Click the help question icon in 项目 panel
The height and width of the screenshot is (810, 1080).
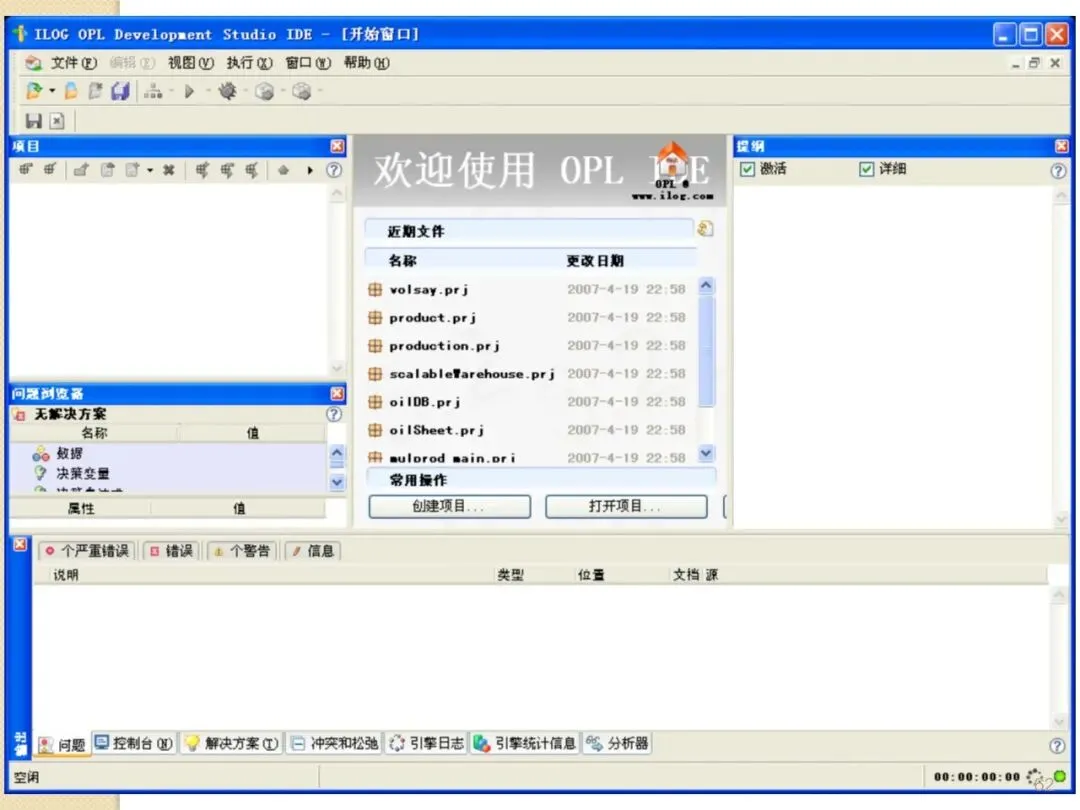click(x=333, y=170)
